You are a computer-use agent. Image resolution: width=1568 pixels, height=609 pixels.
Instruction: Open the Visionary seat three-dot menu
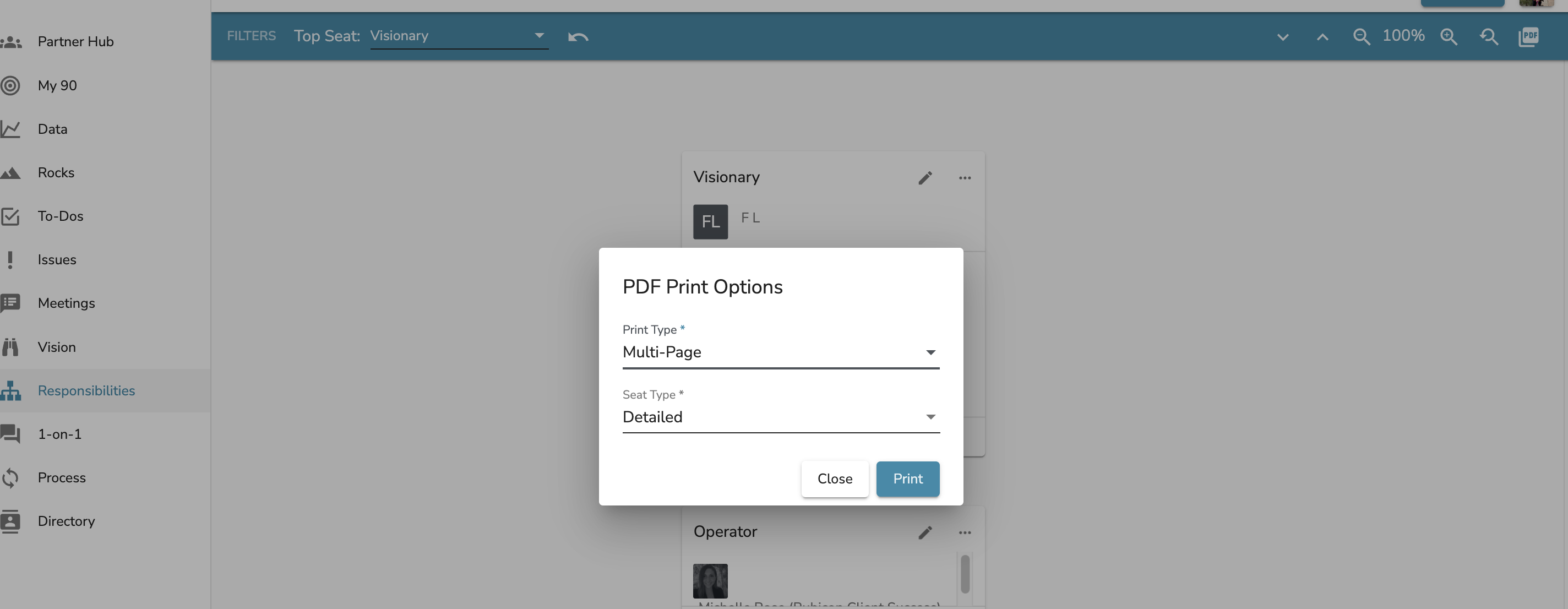(x=964, y=178)
